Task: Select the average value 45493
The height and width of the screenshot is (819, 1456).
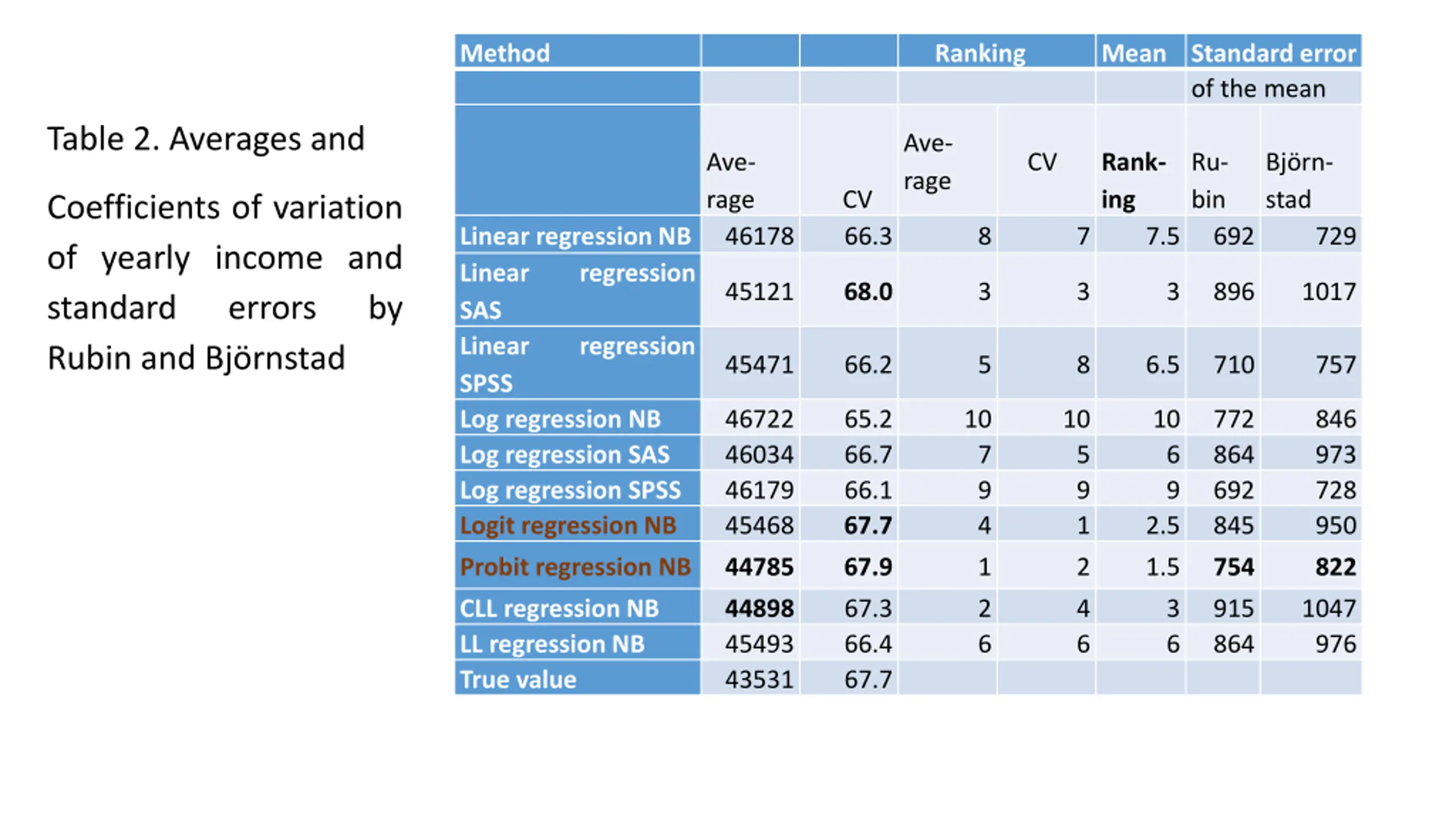Action: coord(759,643)
